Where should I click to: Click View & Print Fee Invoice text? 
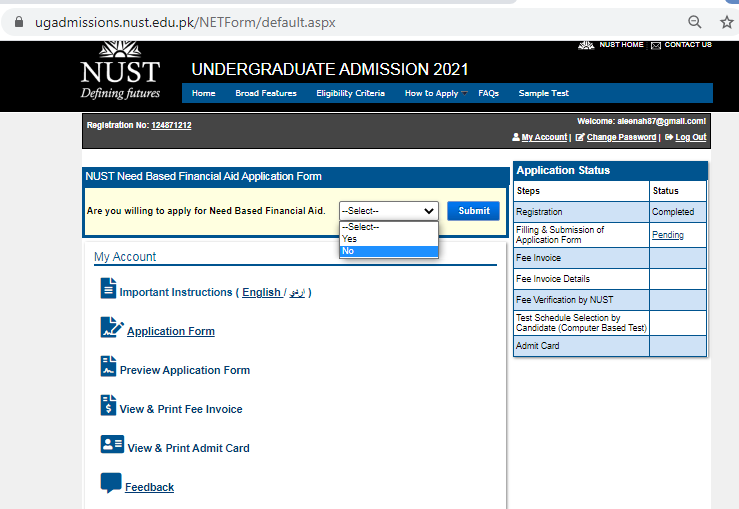(181, 409)
